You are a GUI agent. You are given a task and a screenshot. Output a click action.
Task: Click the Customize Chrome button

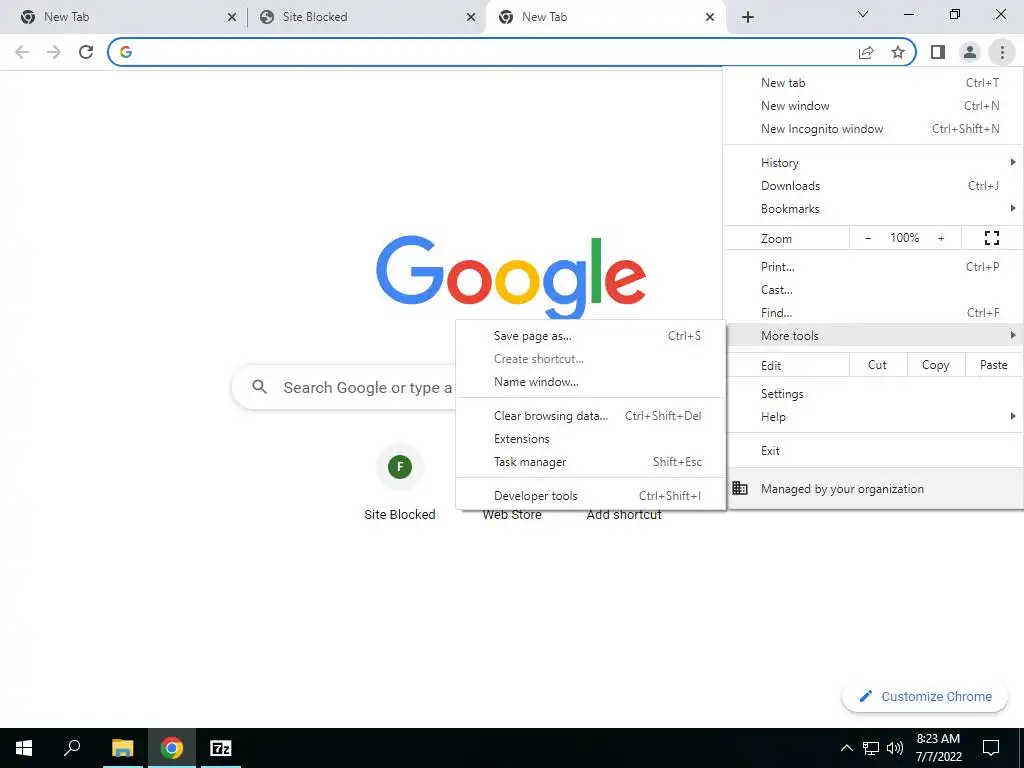pyautogui.click(x=925, y=696)
